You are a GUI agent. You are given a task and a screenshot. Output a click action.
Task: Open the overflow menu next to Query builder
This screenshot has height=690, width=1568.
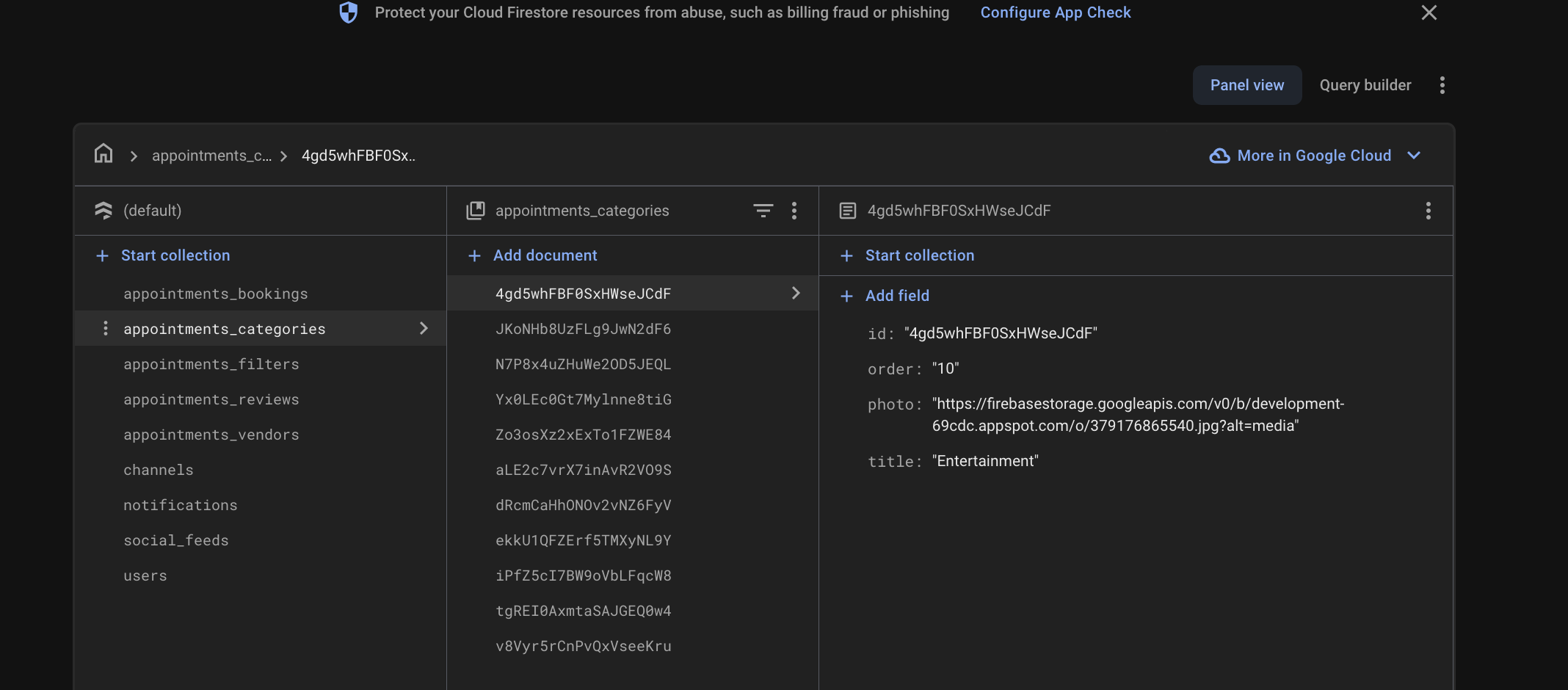(x=1442, y=85)
